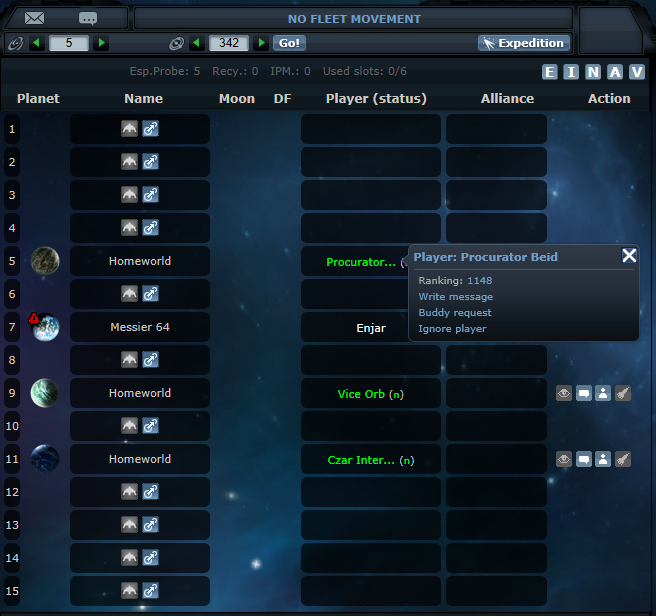The height and width of the screenshot is (616, 656).
Task: Decrease system number with left arrow
Action: pos(196,43)
